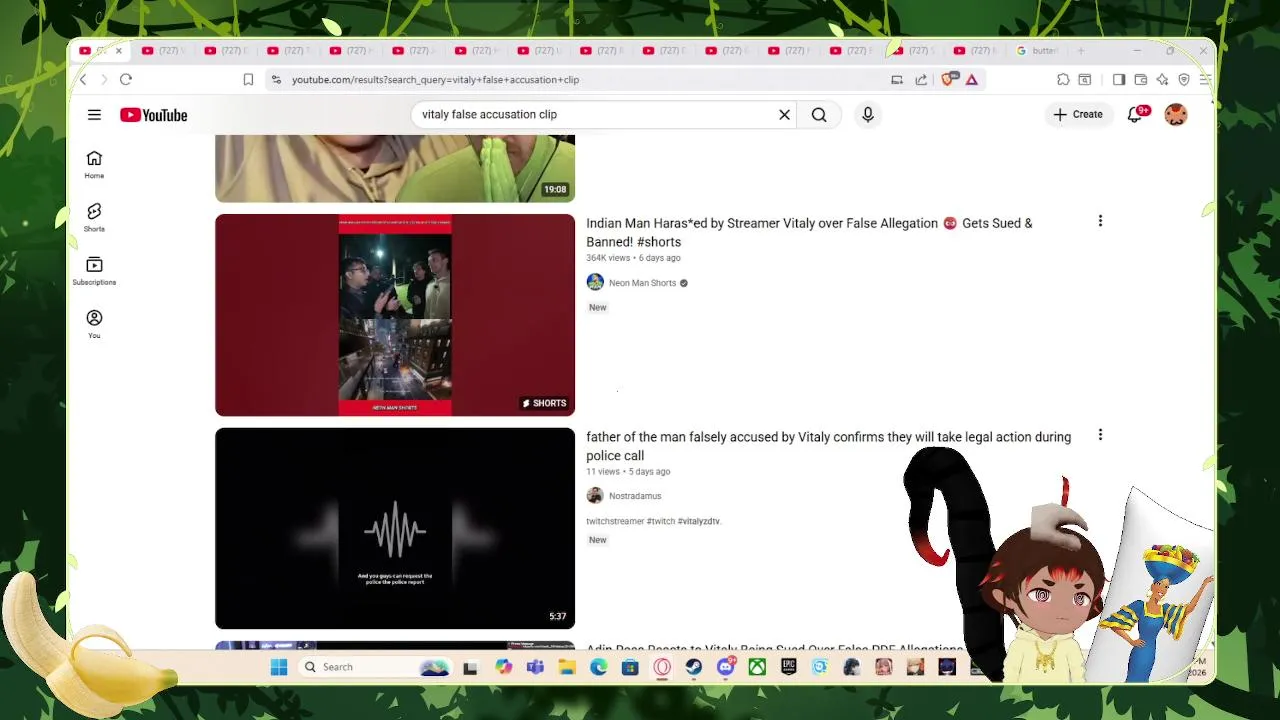Screen dimensions: 1280x720
Task: Switch to the second YouTube (727) tab
Action: tap(164, 51)
